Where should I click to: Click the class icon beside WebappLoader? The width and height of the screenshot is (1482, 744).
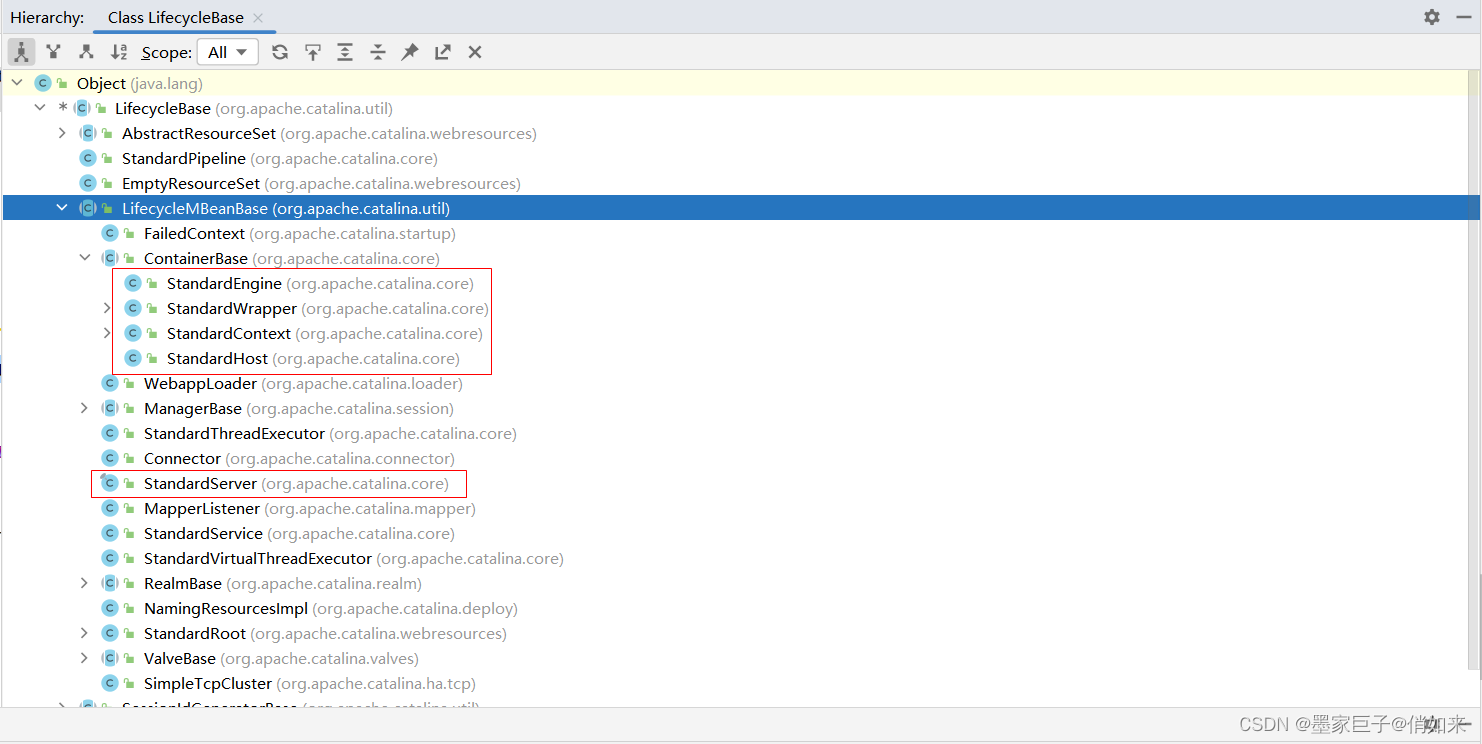pyautogui.click(x=110, y=383)
